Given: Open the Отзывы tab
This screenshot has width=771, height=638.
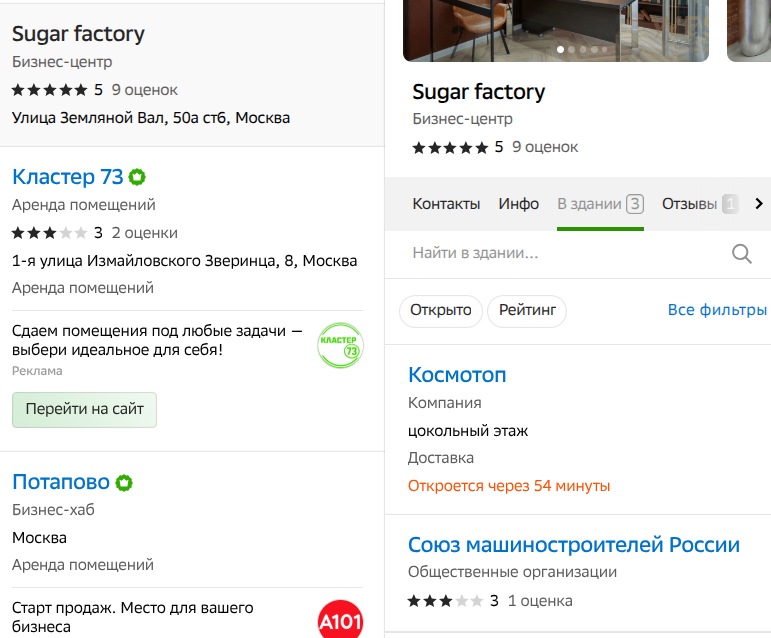Looking at the screenshot, I should tap(690, 204).
